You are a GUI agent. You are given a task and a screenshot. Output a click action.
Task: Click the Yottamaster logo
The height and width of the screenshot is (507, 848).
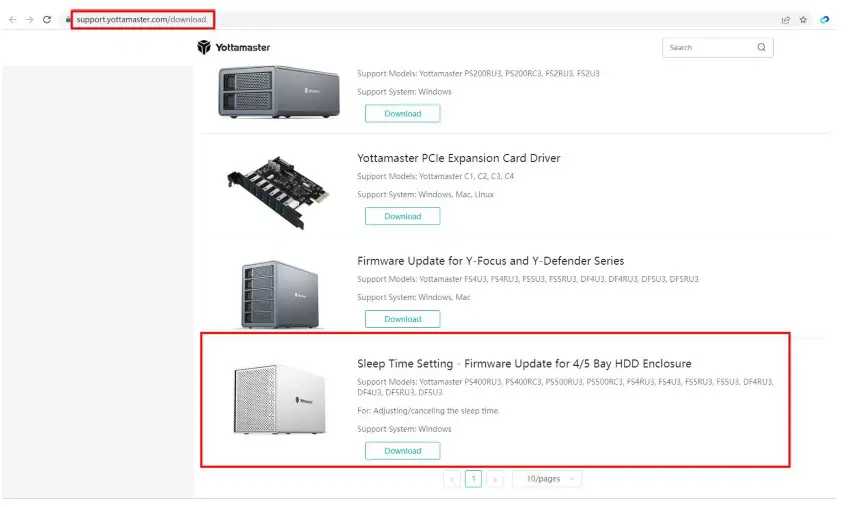[x=234, y=48]
